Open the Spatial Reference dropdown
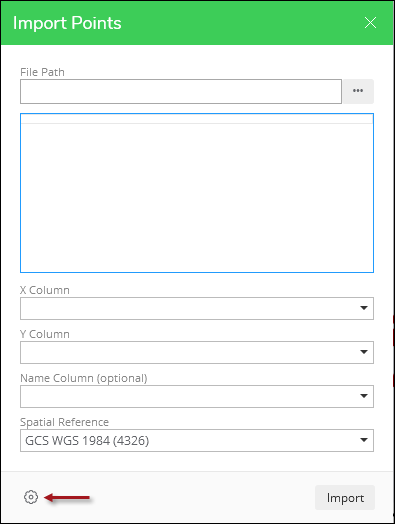 [197, 440]
